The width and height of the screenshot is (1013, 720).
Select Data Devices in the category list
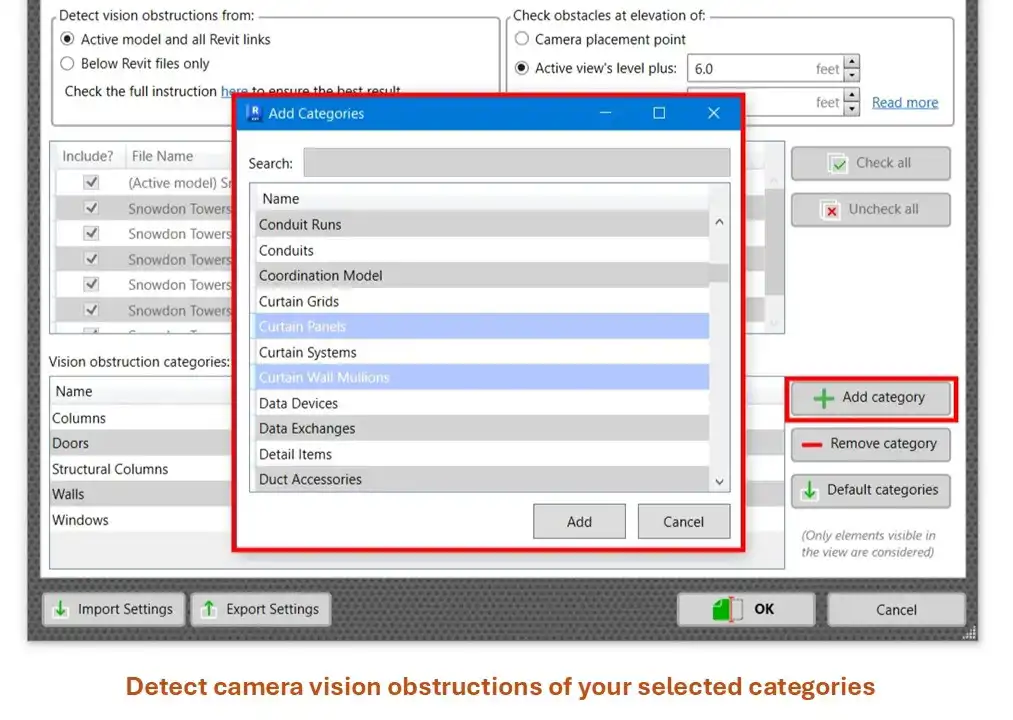tap(299, 404)
